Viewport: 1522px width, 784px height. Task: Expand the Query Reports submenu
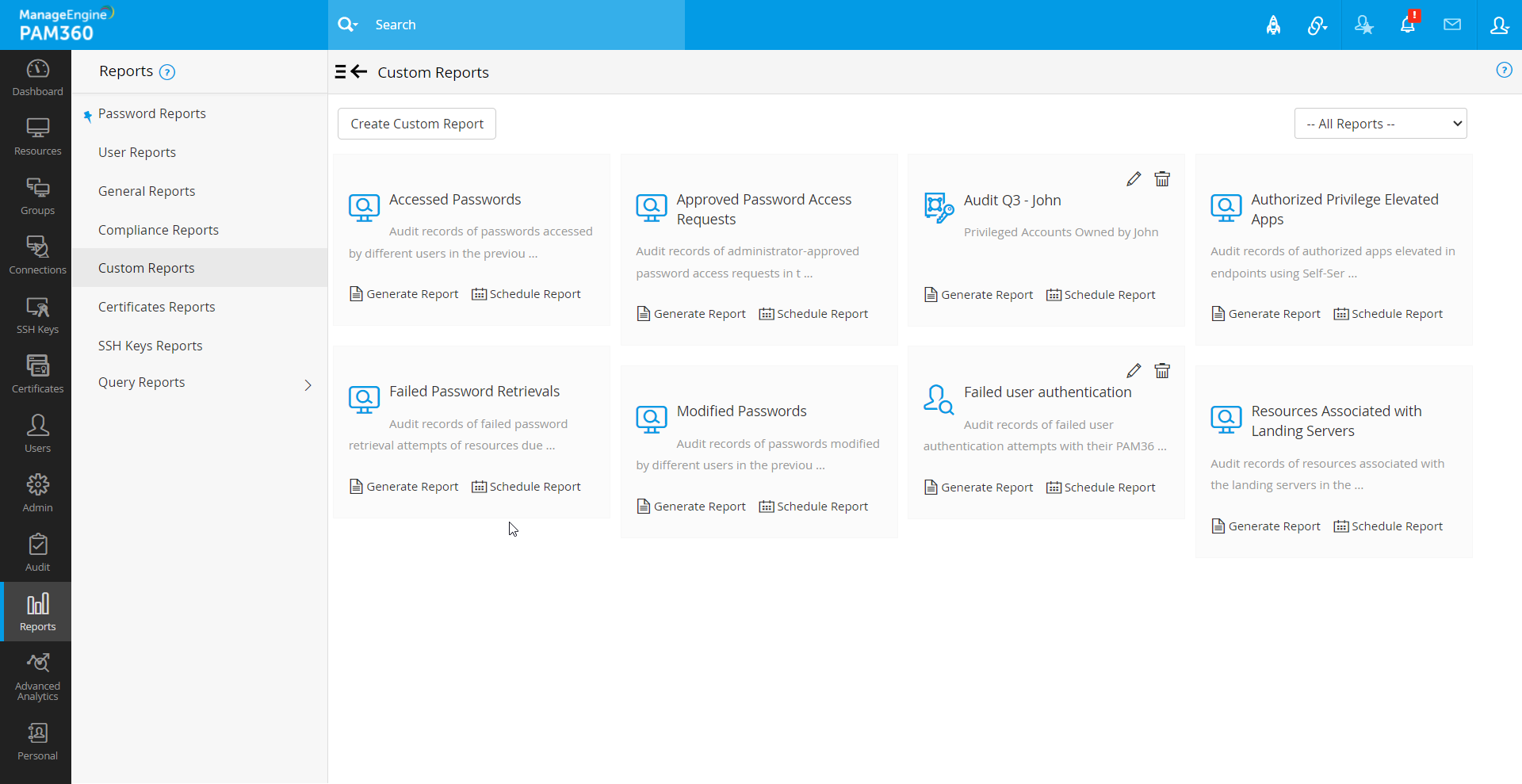tap(308, 385)
